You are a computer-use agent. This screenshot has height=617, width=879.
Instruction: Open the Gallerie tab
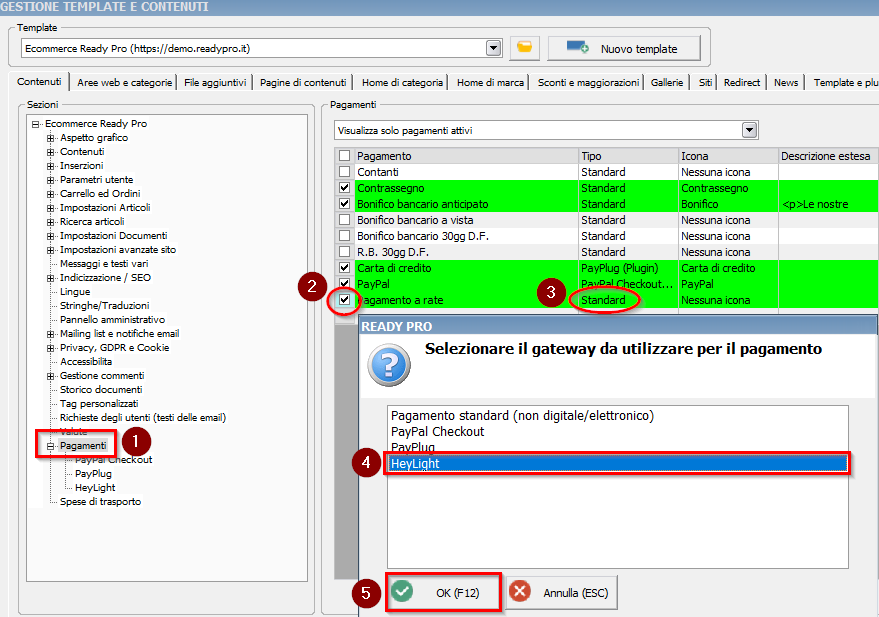[667, 82]
